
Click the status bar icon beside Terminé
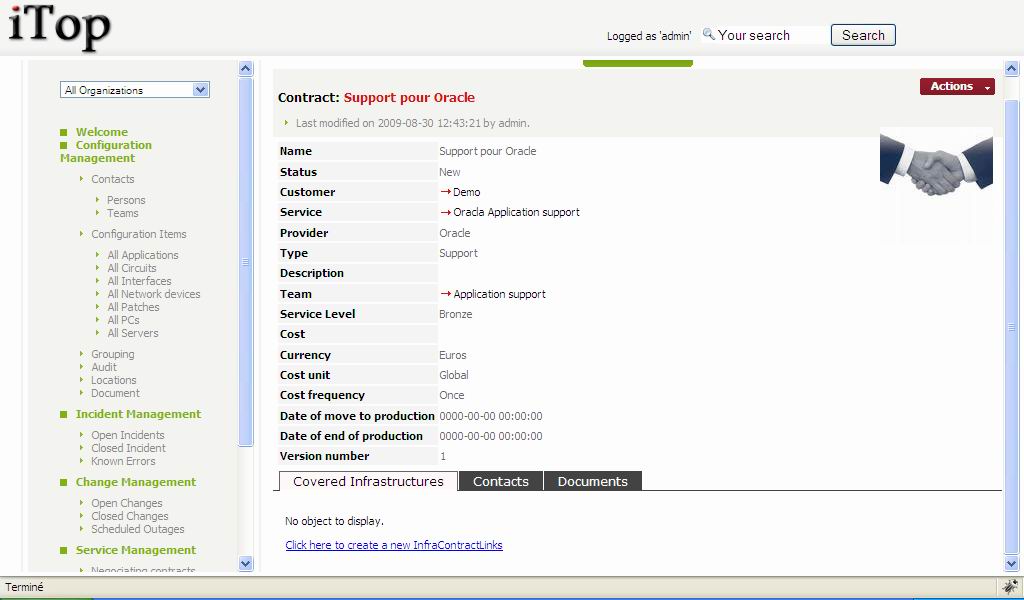pyautogui.click(x=1010, y=586)
